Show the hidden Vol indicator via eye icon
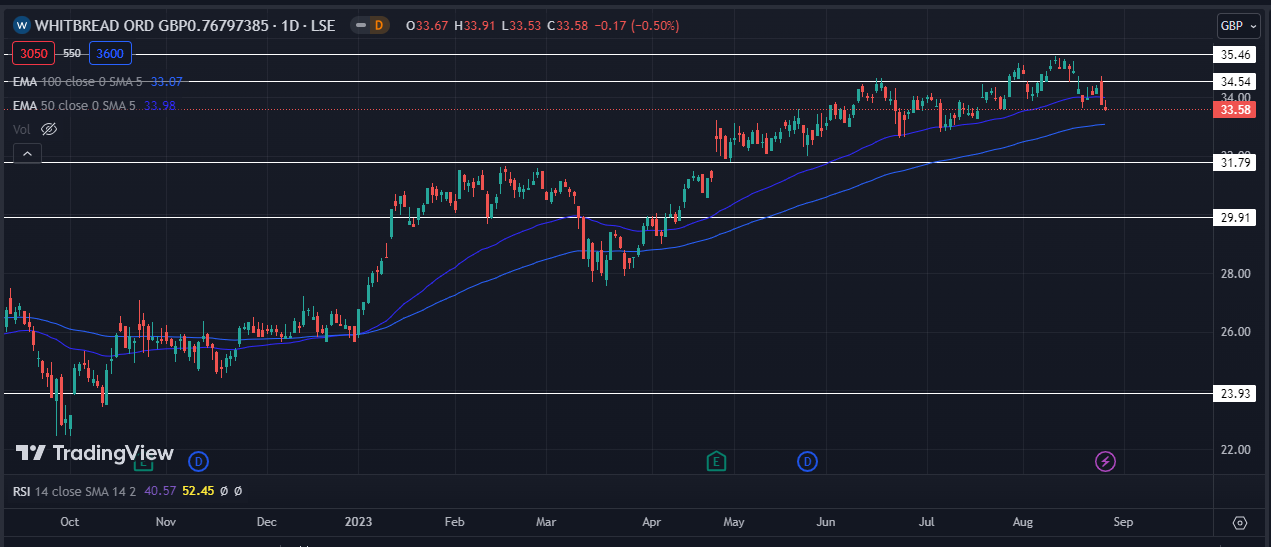Viewport: 1271px width, 547px height. (49, 129)
